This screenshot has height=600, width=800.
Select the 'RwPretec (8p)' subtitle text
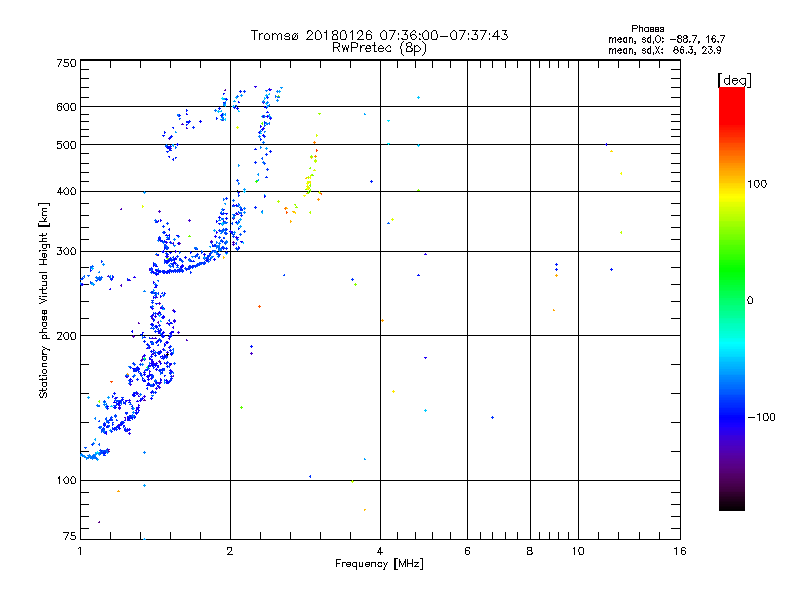379,48
